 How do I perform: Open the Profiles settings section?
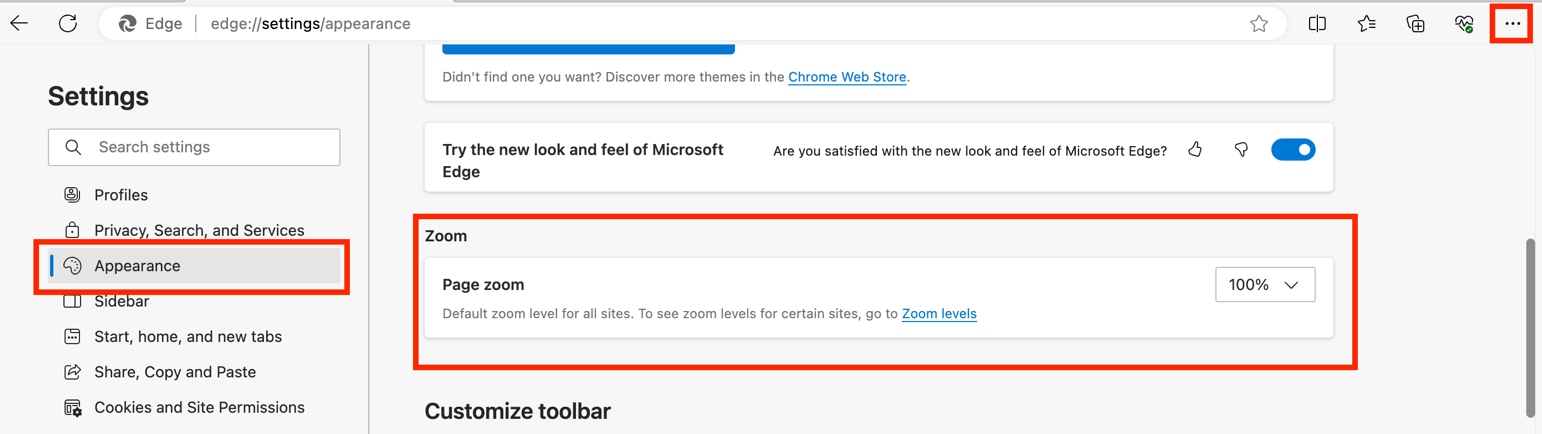[121, 195]
